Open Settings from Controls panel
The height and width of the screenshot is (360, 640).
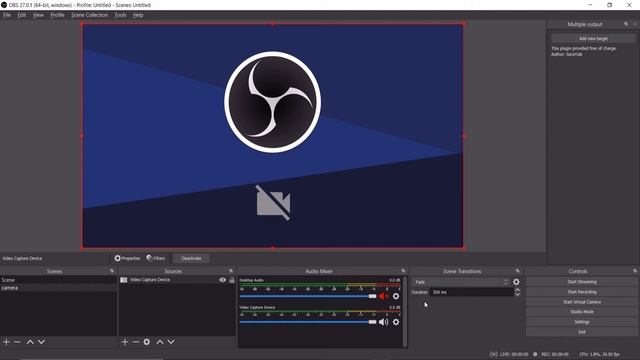point(582,322)
